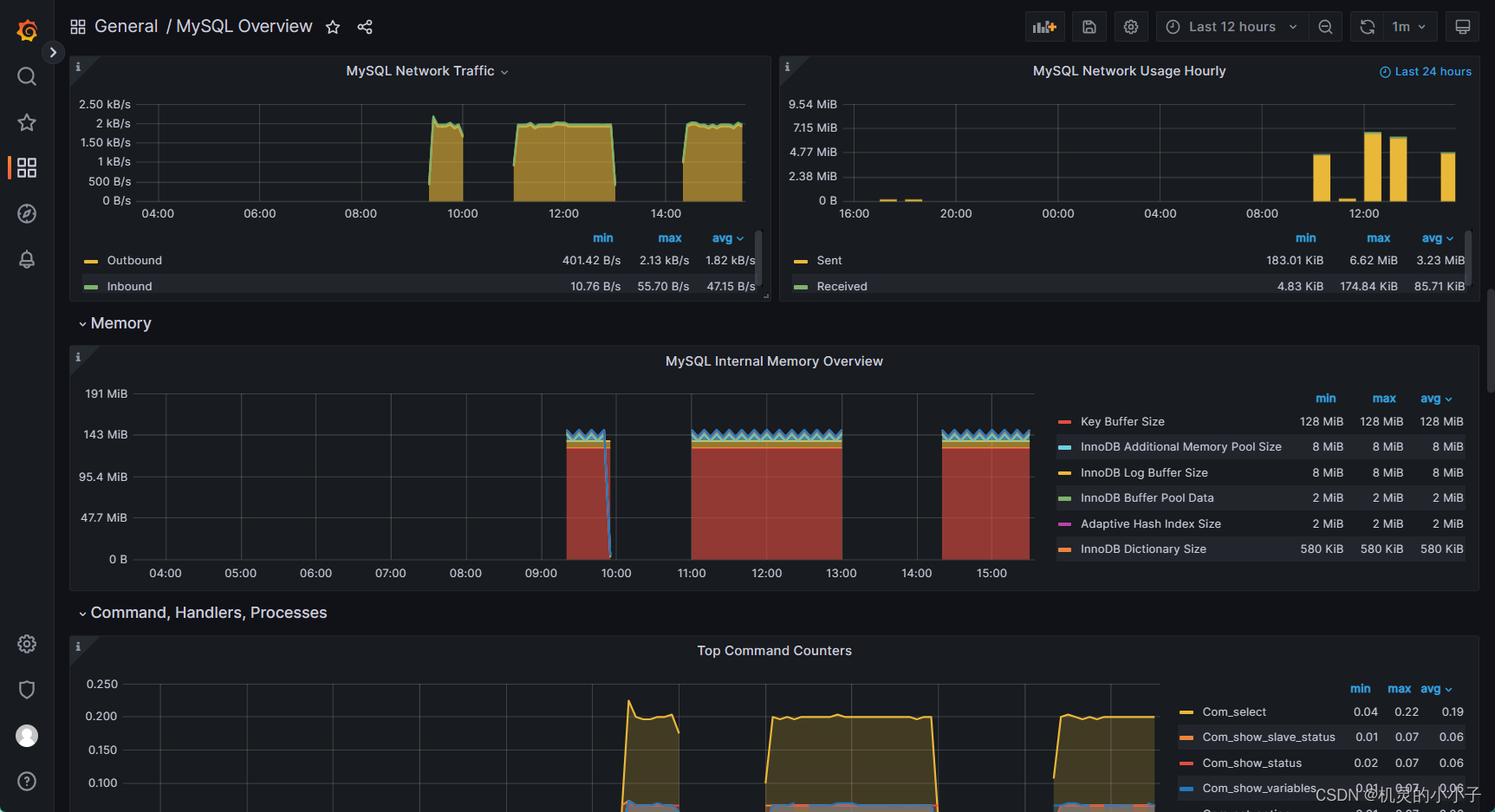1495x812 pixels.
Task: Sort Network Traffic legend by max
Action: coord(669,237)
